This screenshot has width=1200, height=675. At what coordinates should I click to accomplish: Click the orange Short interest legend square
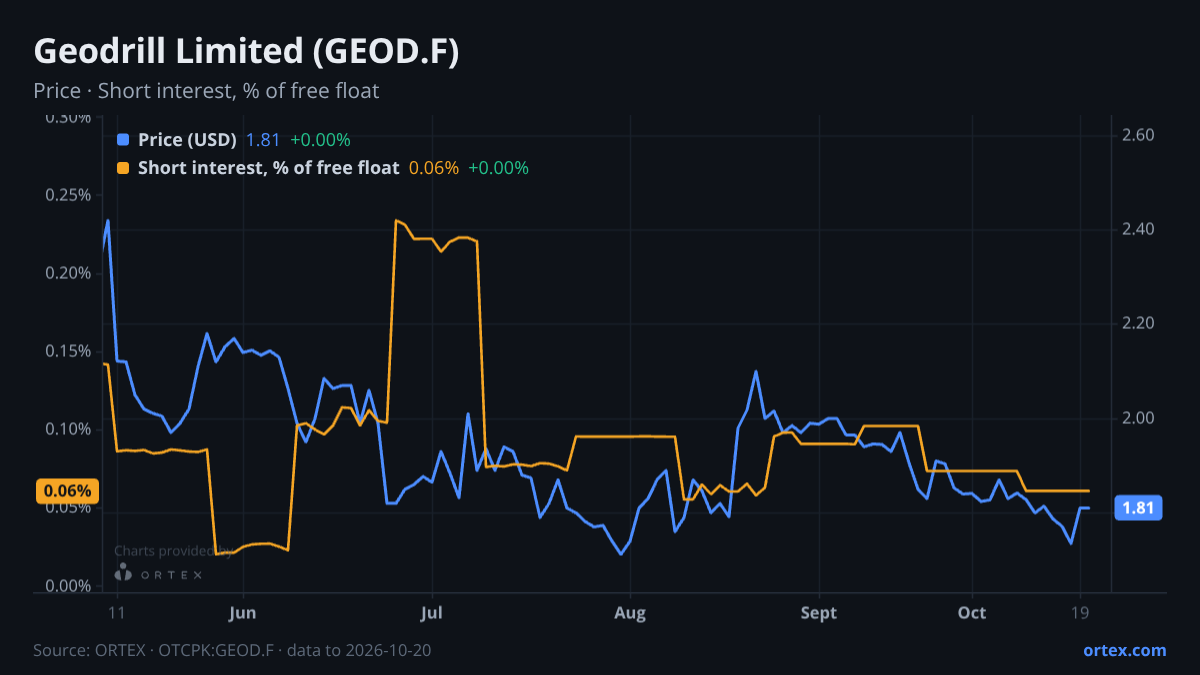point(123,168)
